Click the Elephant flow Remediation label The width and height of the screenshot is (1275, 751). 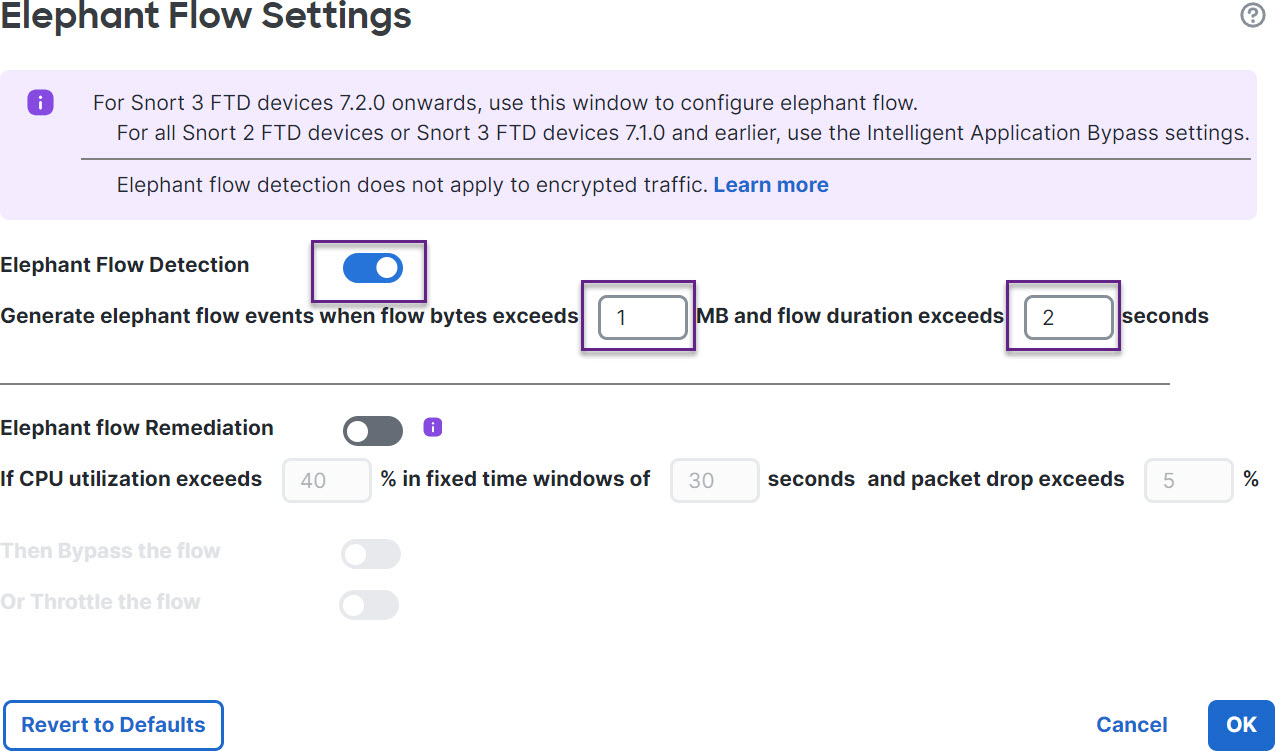pyautogui.click(x=137, y=428)
